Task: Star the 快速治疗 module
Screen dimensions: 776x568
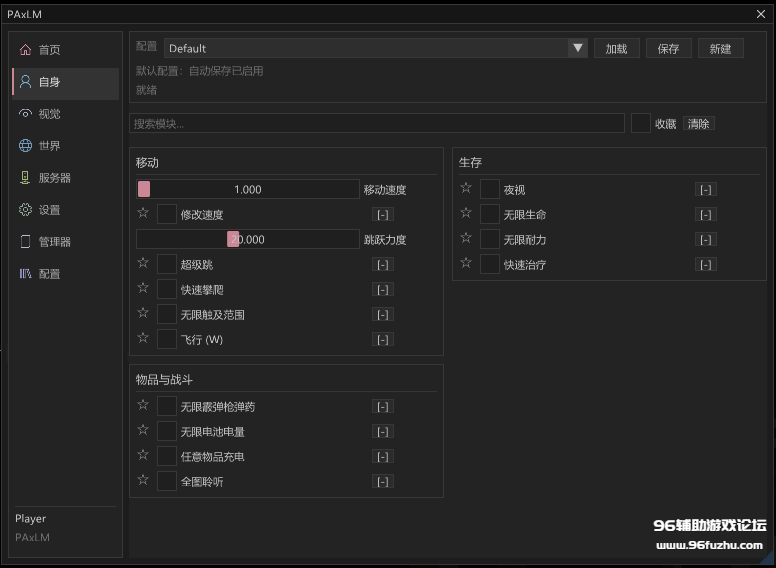Action: 466,263
